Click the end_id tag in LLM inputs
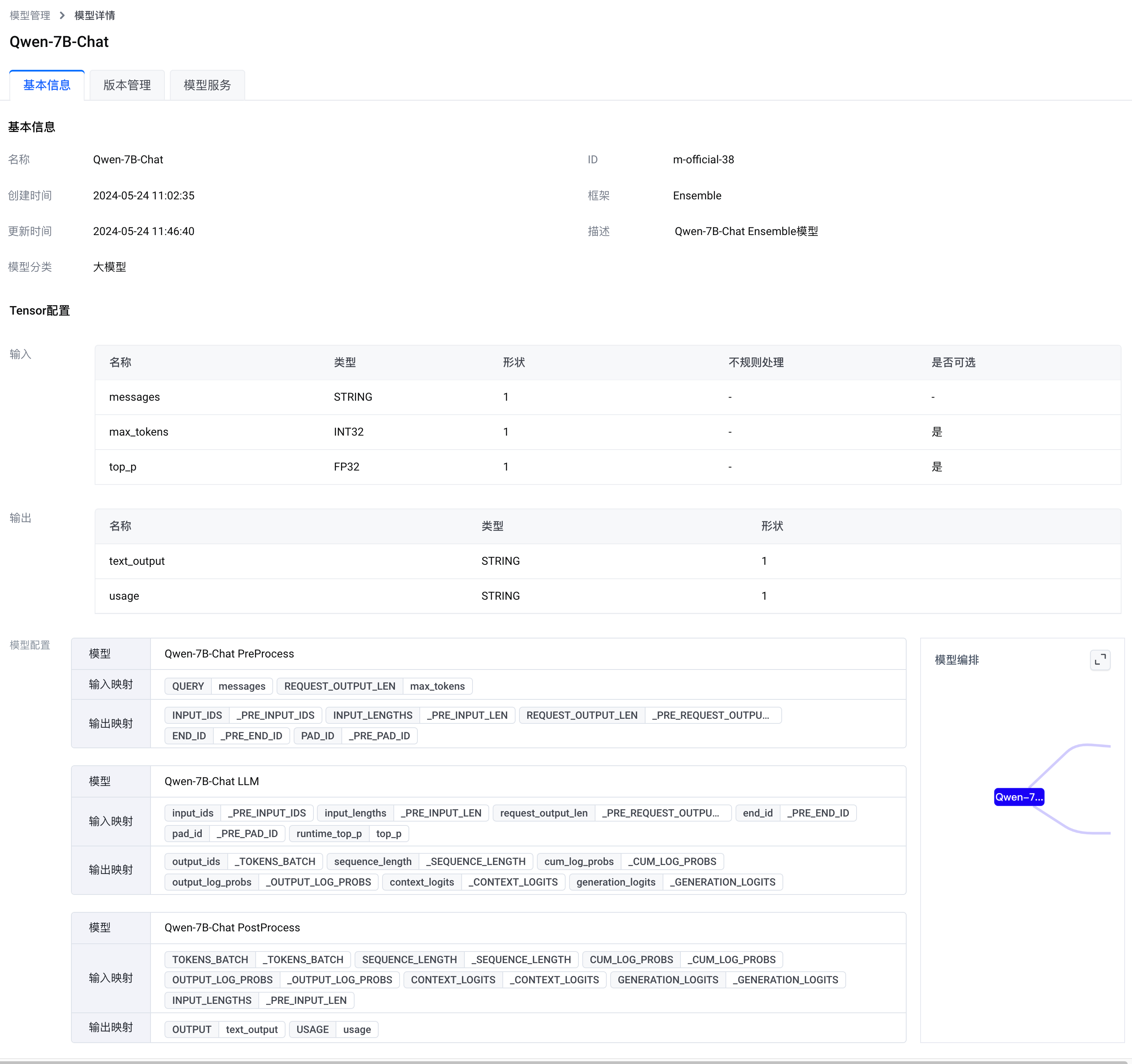1132x1064 pixels. [x=757, y=813]
